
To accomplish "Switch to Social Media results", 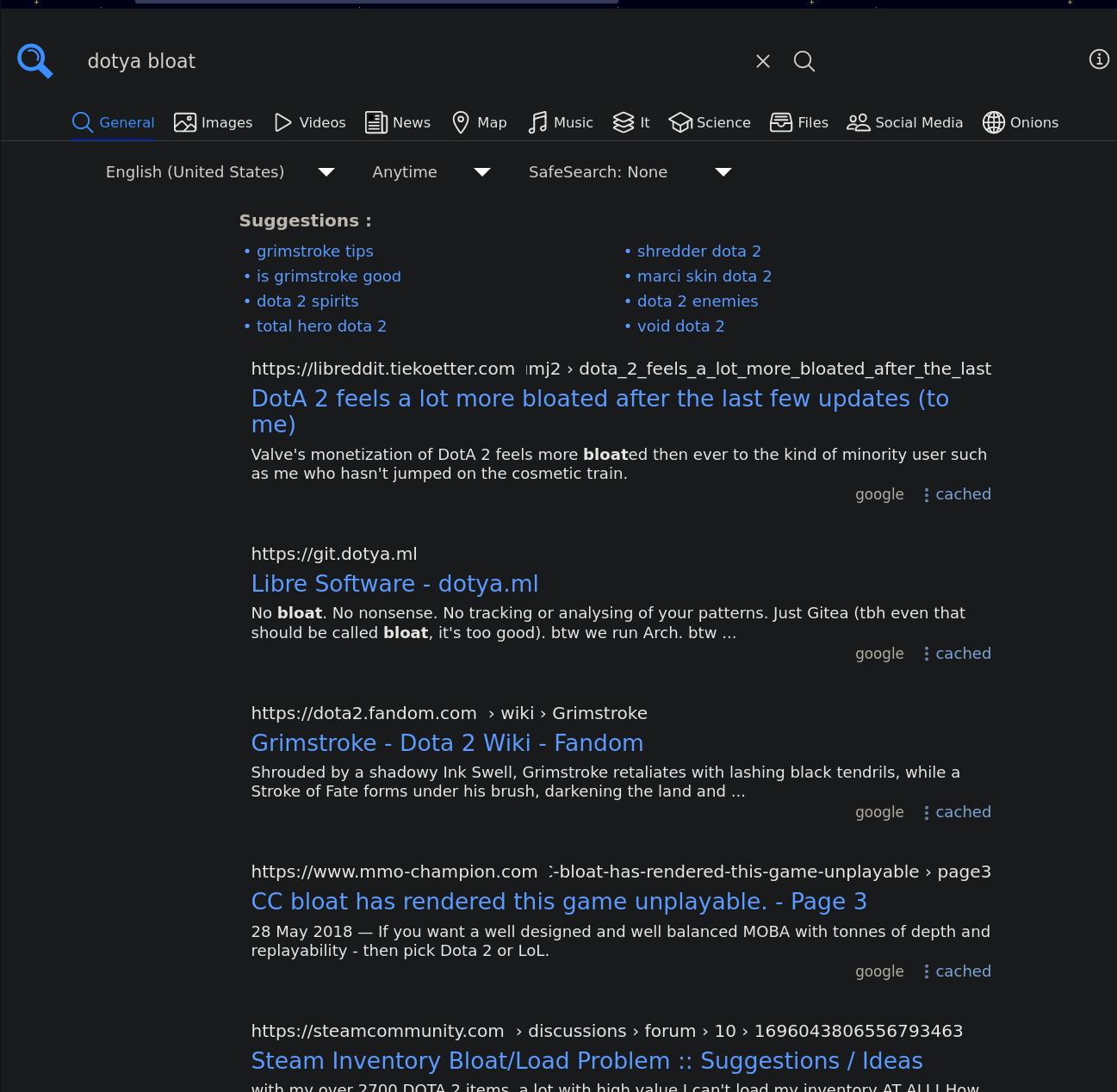I will [904, 122].
